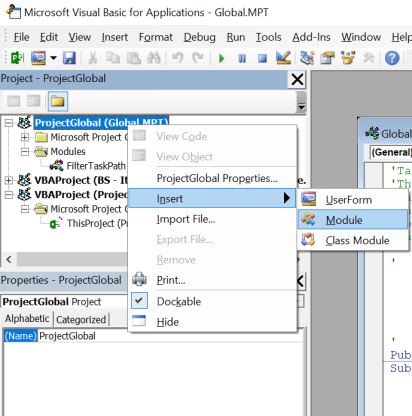Collapse the ProjectGlobal tree node
This screenshot has width=412, height=416.
(9, 123)
